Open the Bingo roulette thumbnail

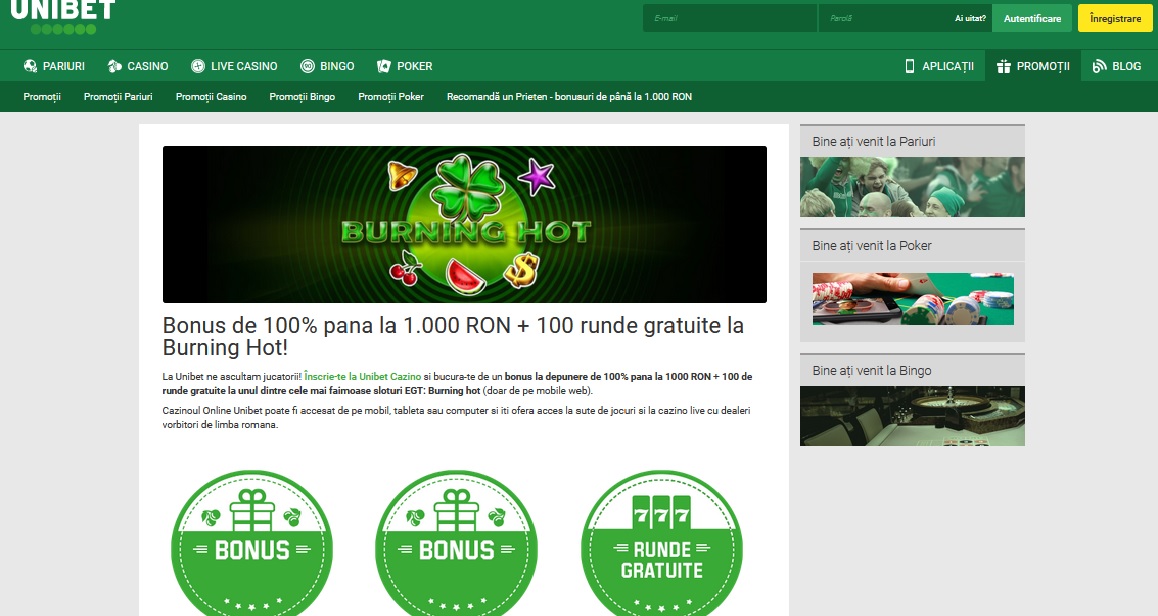point(912,416)
